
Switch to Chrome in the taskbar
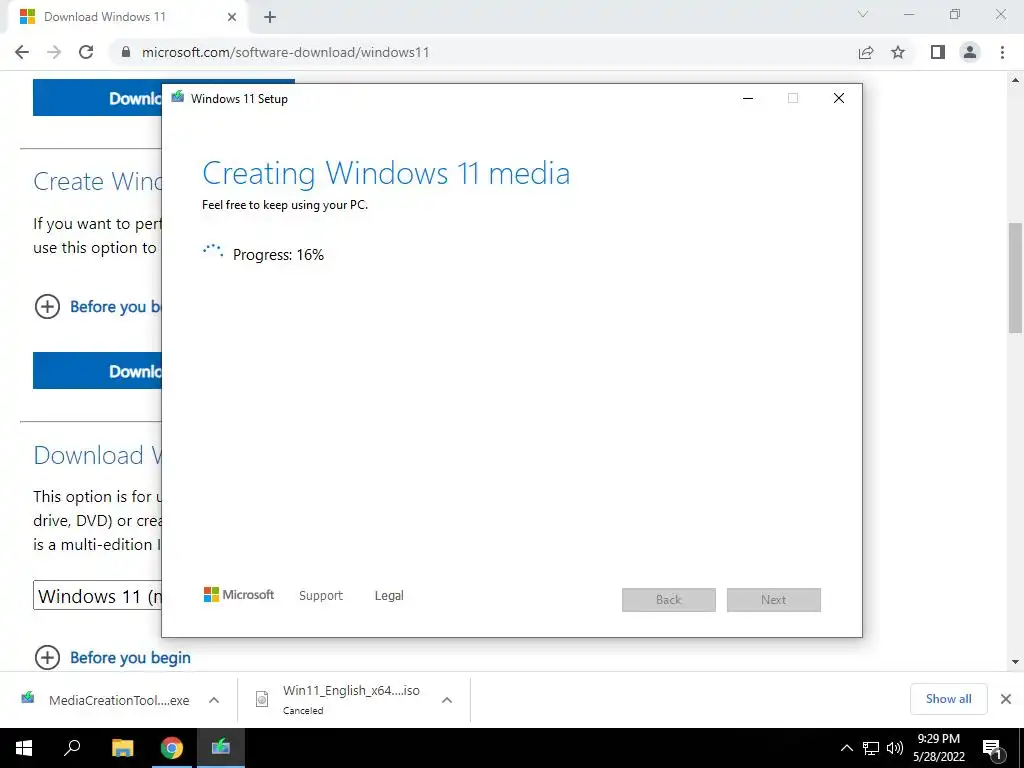(172, 748)
